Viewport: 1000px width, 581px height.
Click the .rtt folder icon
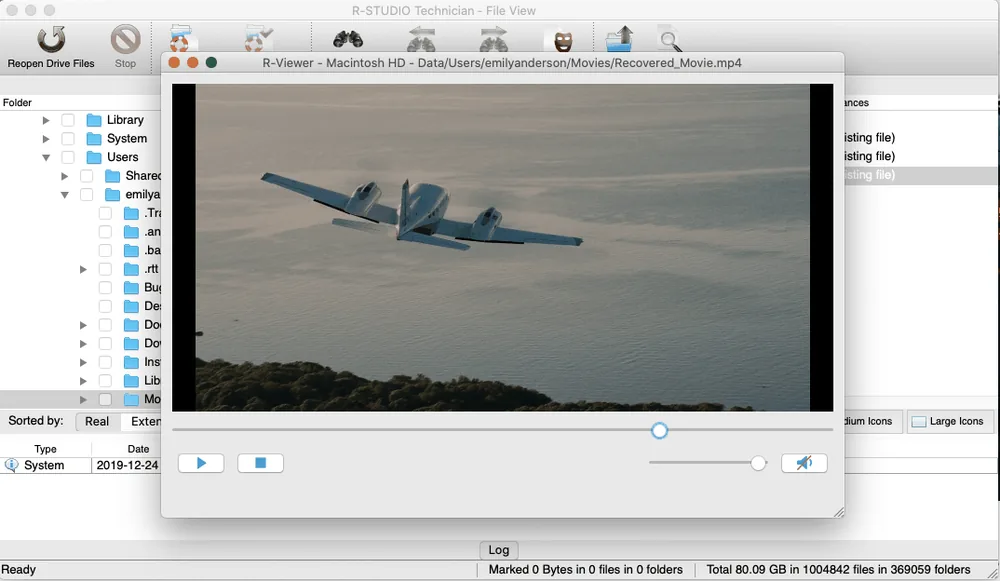point(131,269)
